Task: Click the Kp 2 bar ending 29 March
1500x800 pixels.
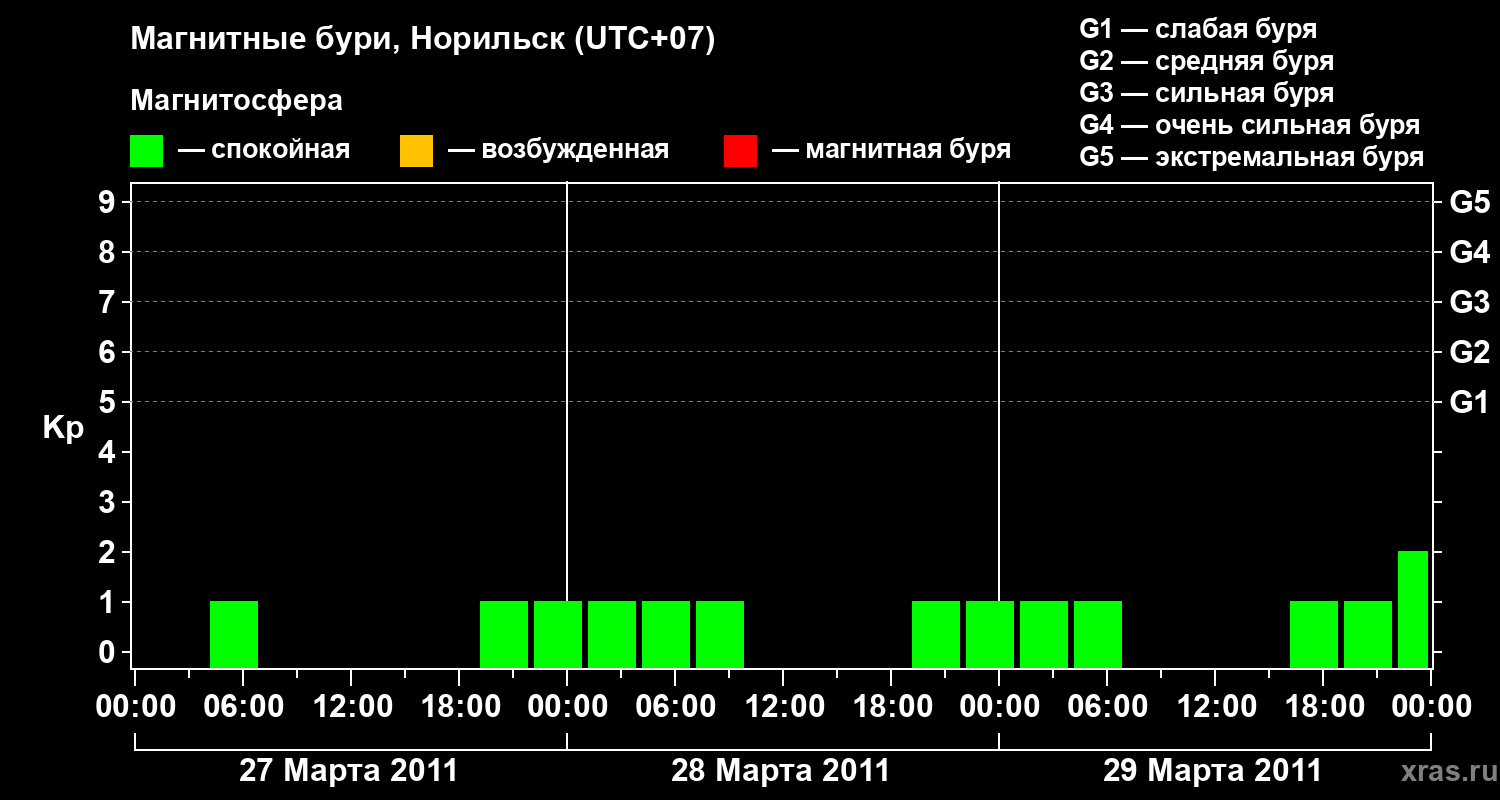Action: (x=1413, y=609)
